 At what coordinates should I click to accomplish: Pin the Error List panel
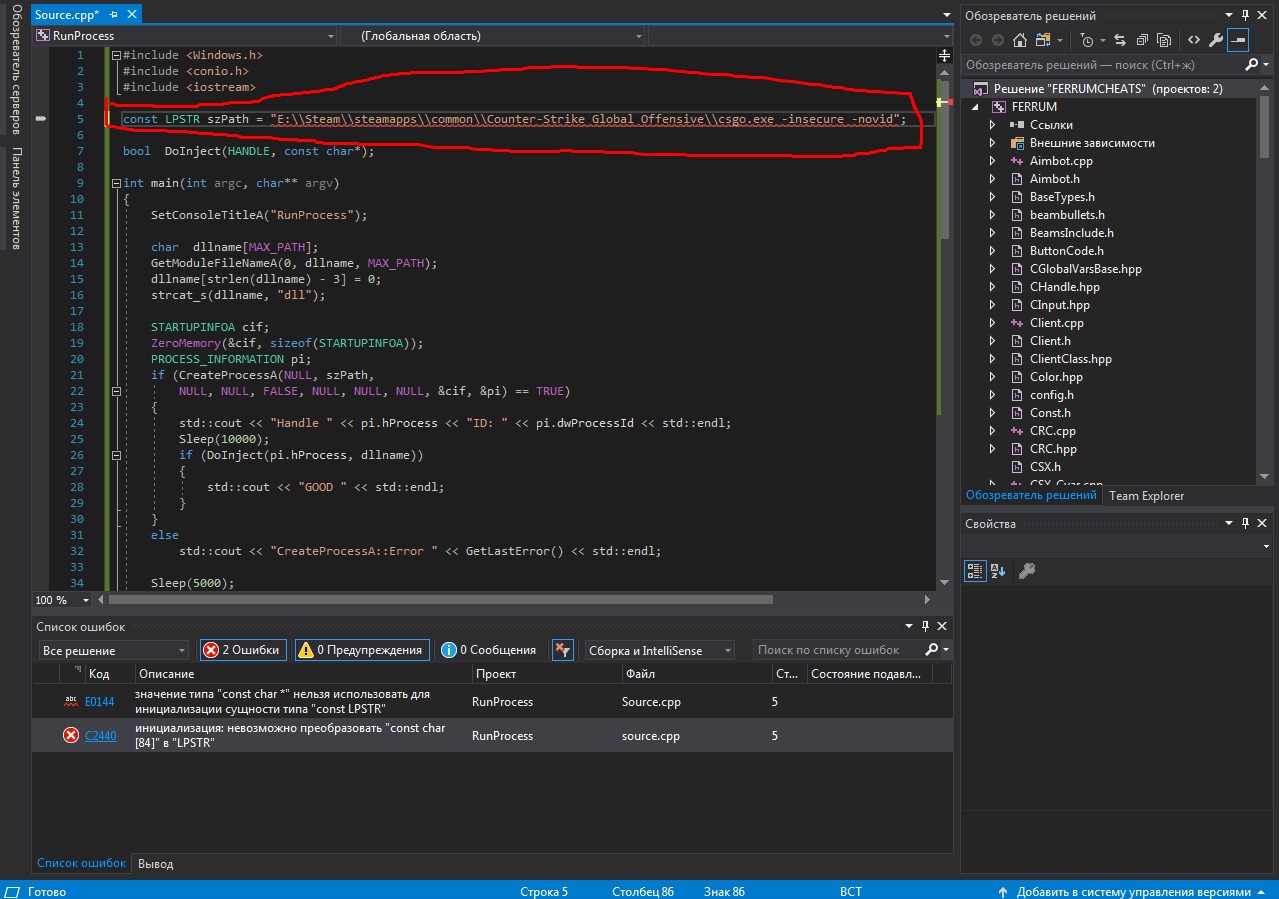tap(926, 626)
